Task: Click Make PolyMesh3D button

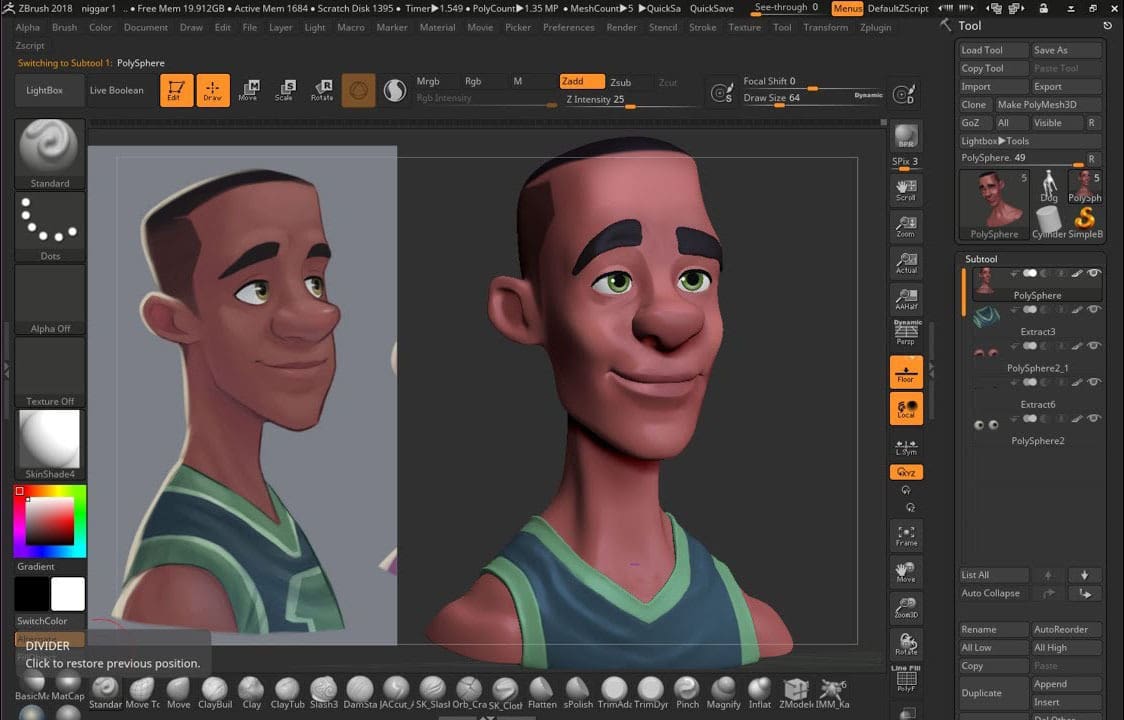Action: (x=1049, y=105)
